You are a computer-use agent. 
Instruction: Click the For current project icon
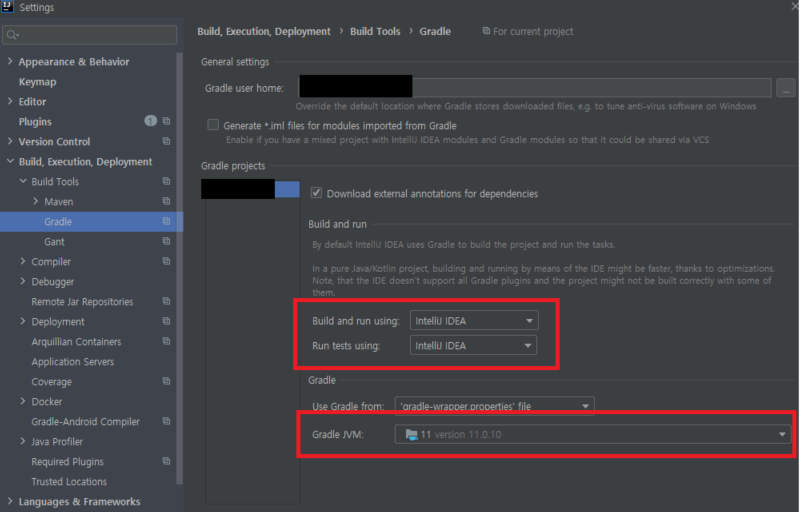click(486, 31)
